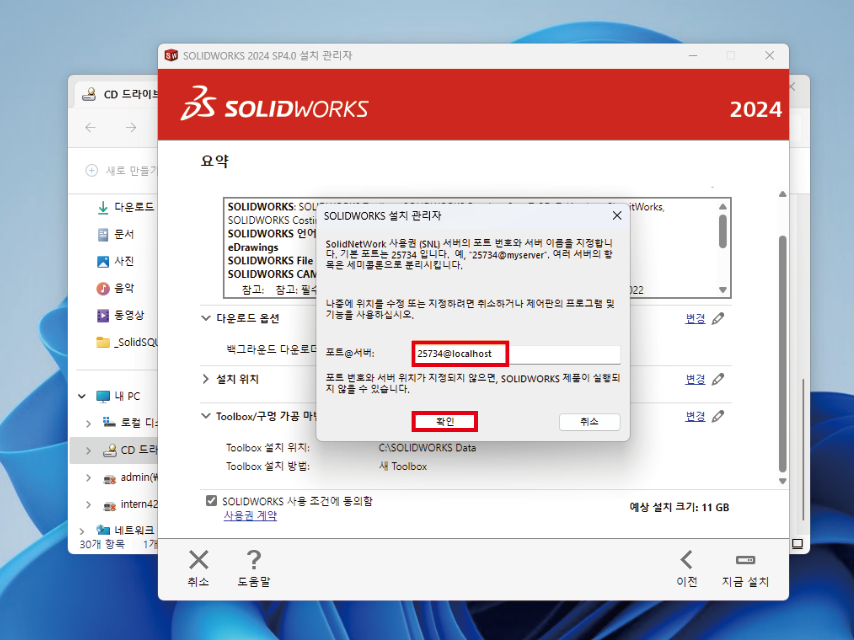Click C:\SOLIDWORKS Data path text
854x640 pixels.
427,448
